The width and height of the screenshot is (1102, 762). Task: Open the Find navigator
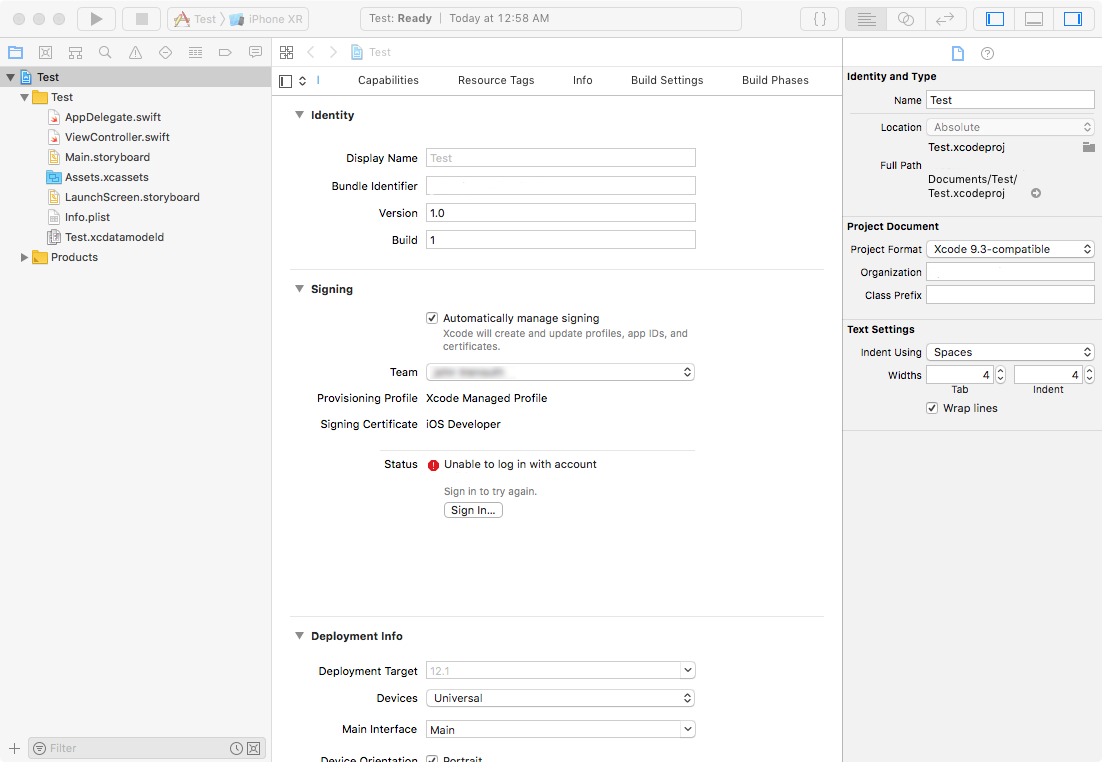(105, 52)
